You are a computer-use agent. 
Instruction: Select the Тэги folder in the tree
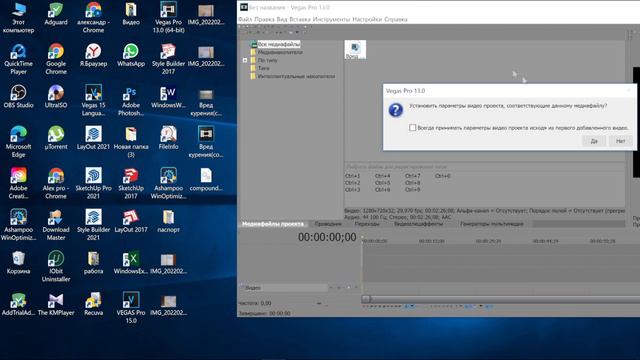tap(264, 68)
